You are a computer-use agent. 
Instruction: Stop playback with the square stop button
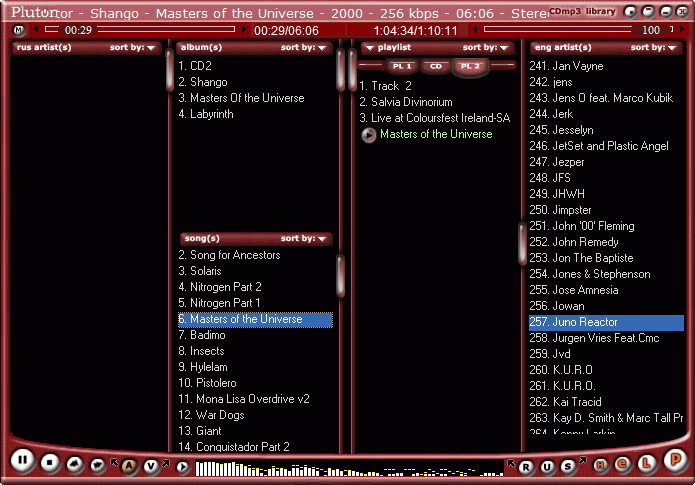(50, 463)
